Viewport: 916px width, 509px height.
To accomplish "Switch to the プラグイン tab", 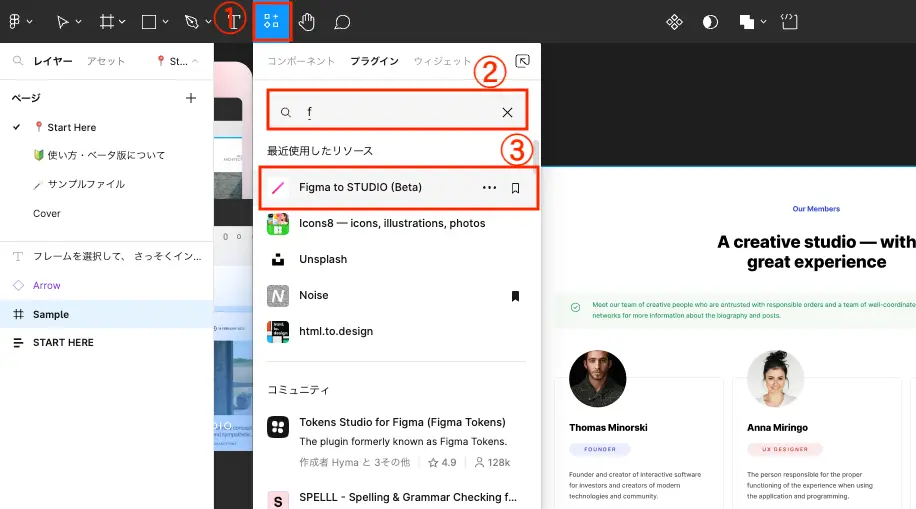I will pos(374,61).
